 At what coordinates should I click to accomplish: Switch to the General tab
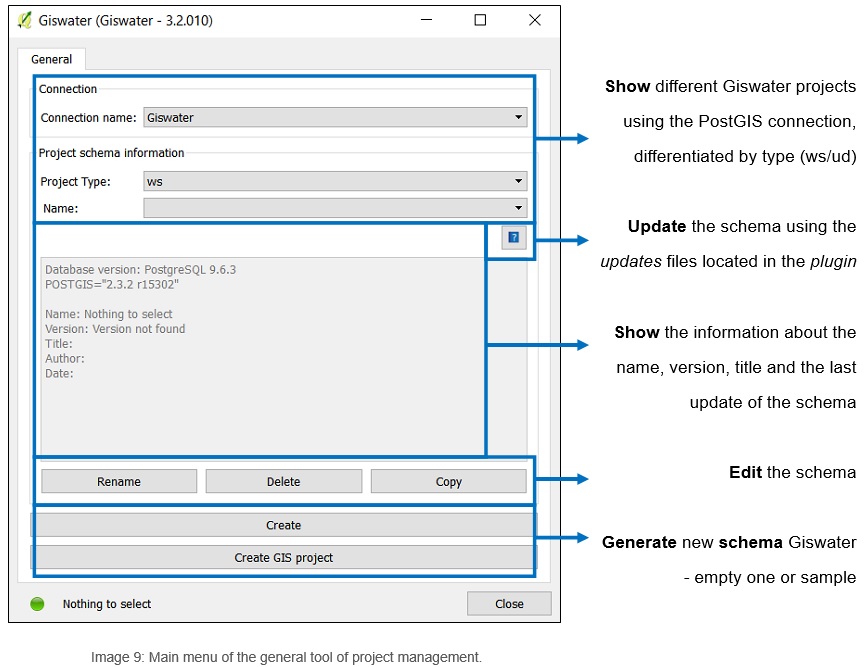(x=51, y=59)
